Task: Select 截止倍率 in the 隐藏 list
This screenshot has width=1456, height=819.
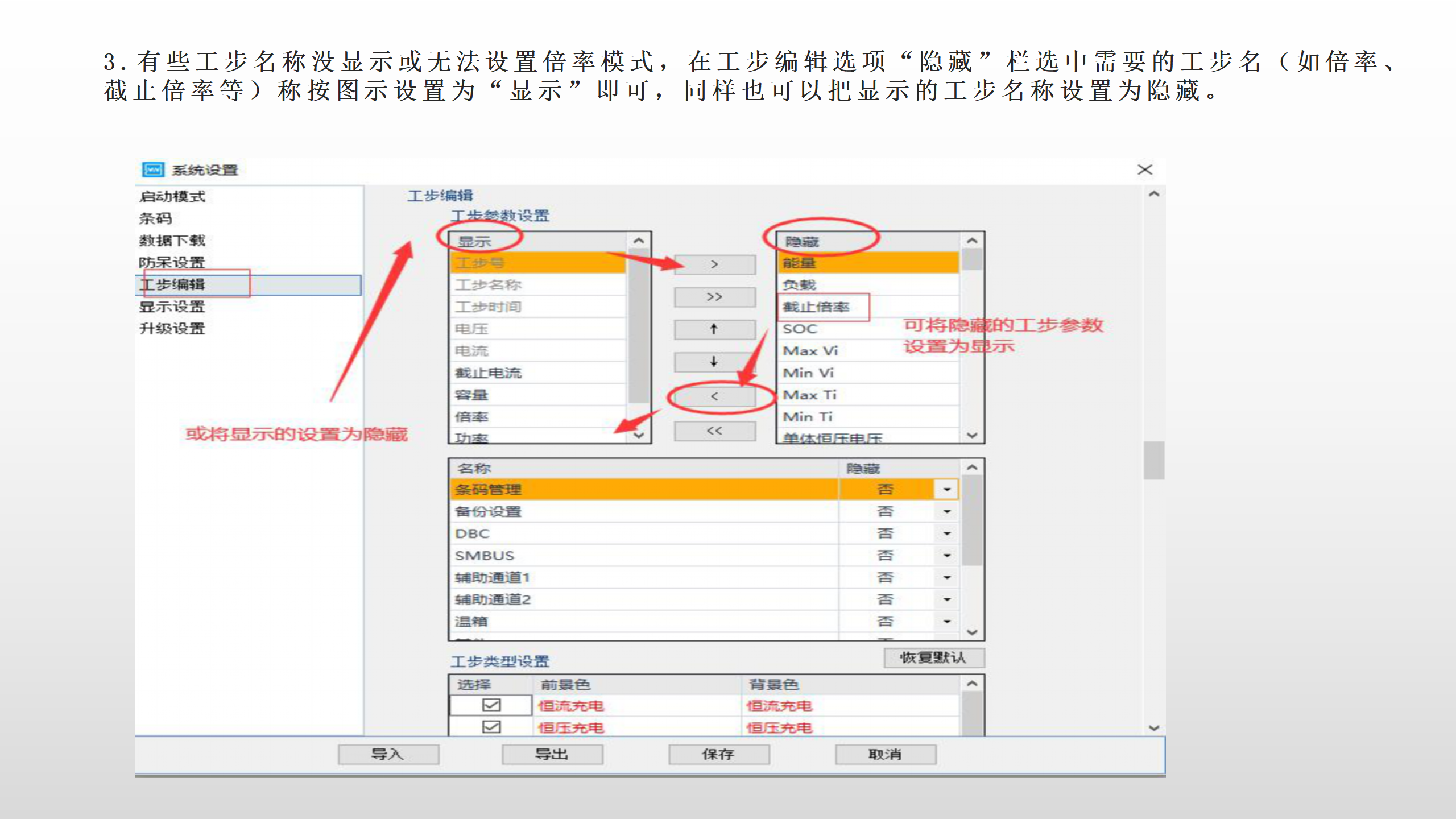Action: 868,307
